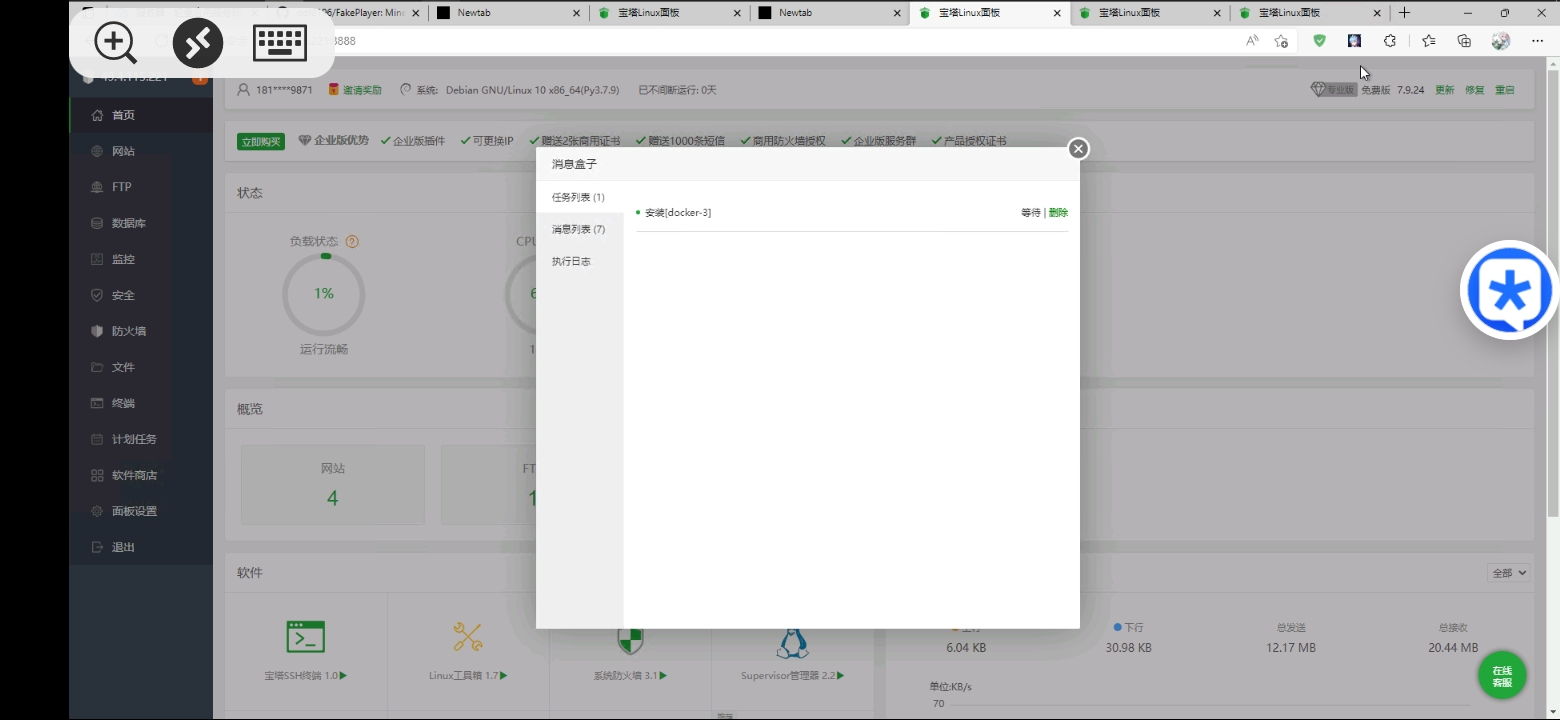Switch to the 消息列表 (7) tab
1560x720 pixels.
(x=579, y=229)
